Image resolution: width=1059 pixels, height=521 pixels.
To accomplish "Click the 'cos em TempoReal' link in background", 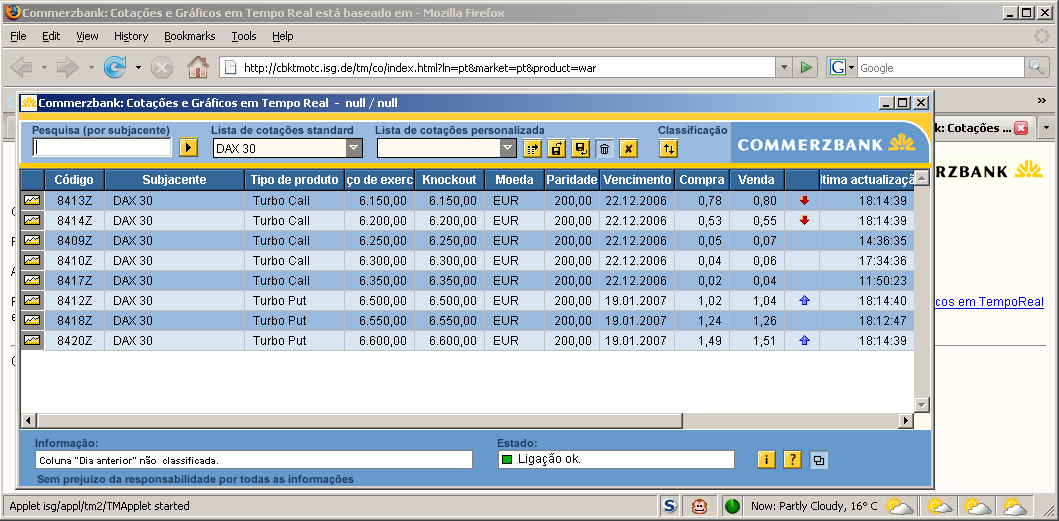I will 989,302.
